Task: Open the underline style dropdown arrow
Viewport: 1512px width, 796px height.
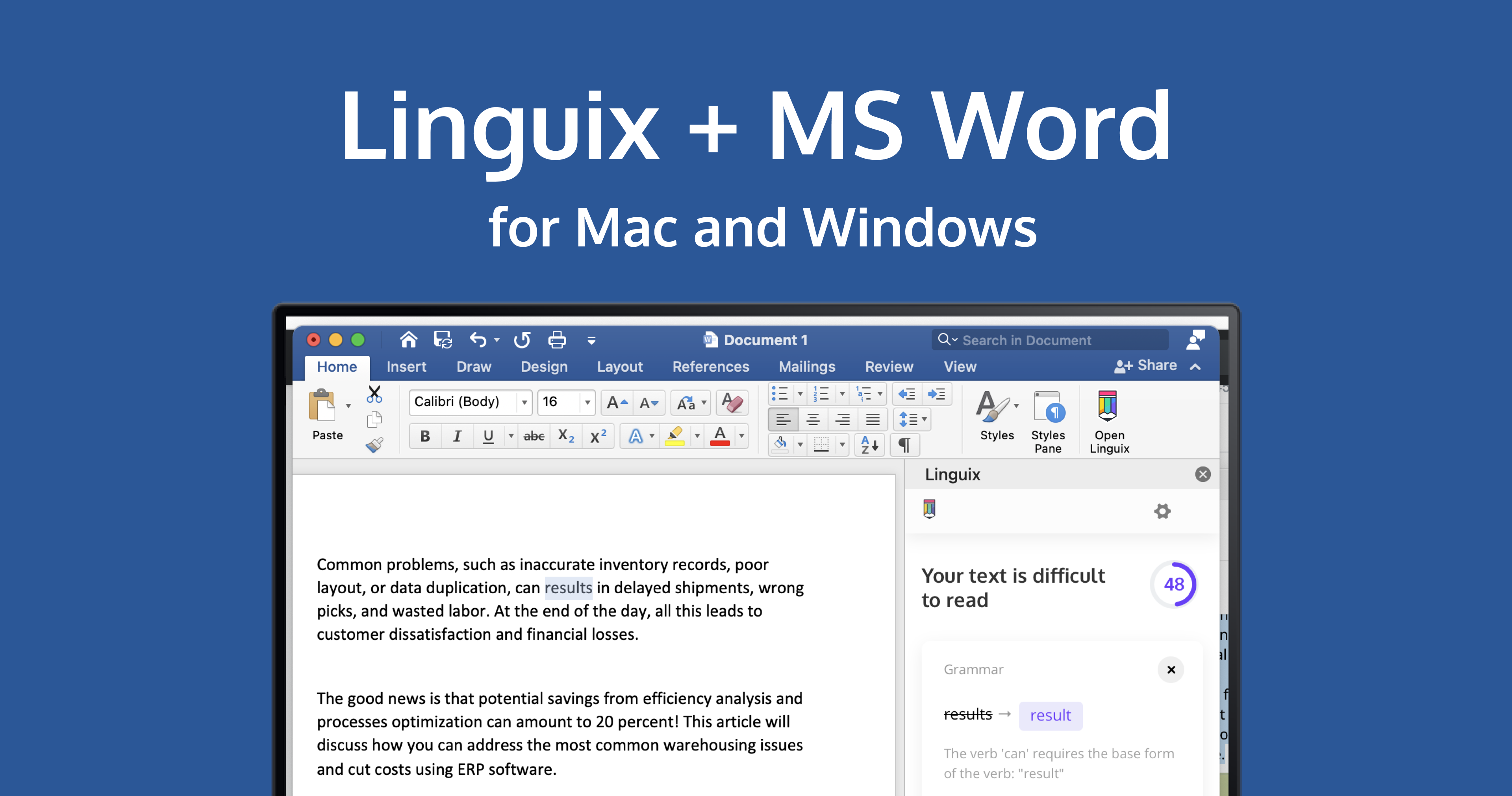Action: point(511,436)
